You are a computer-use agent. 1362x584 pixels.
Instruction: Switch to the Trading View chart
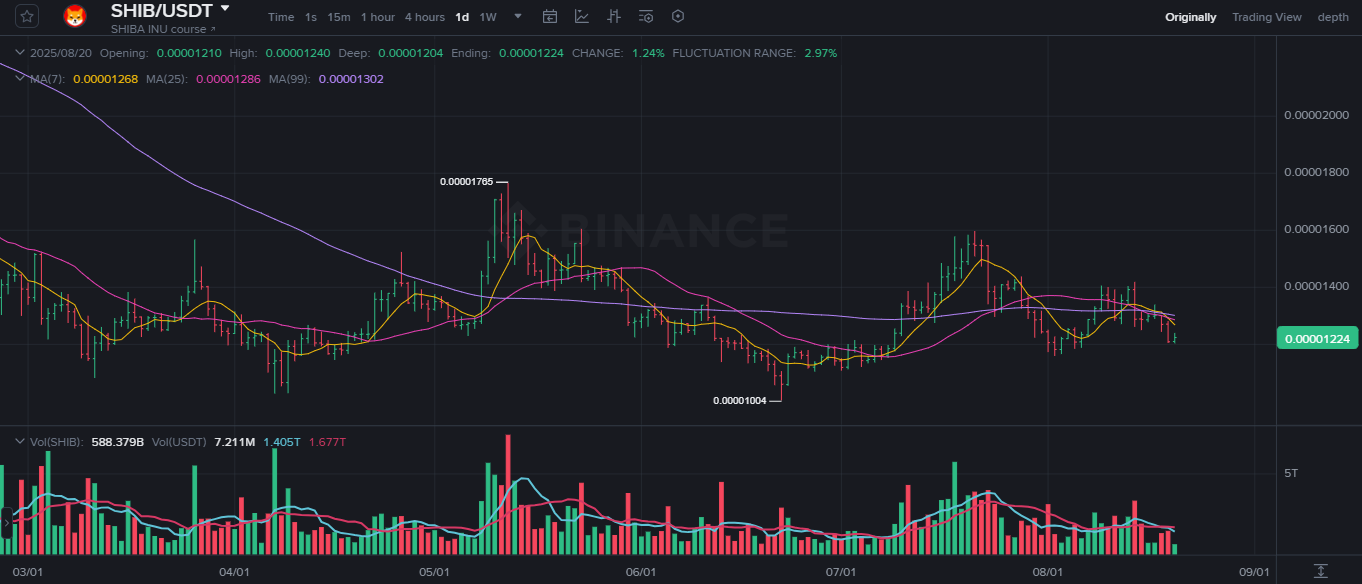click(x=1267, y=17)
